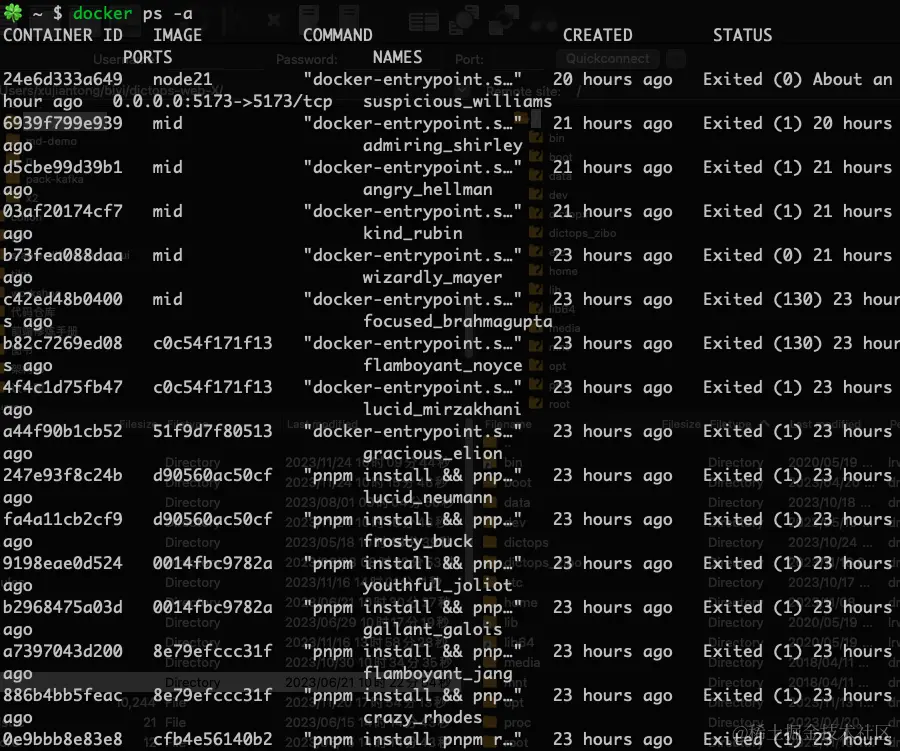
Task: Click container name flamboyant_jang
Action: [437, 673]
